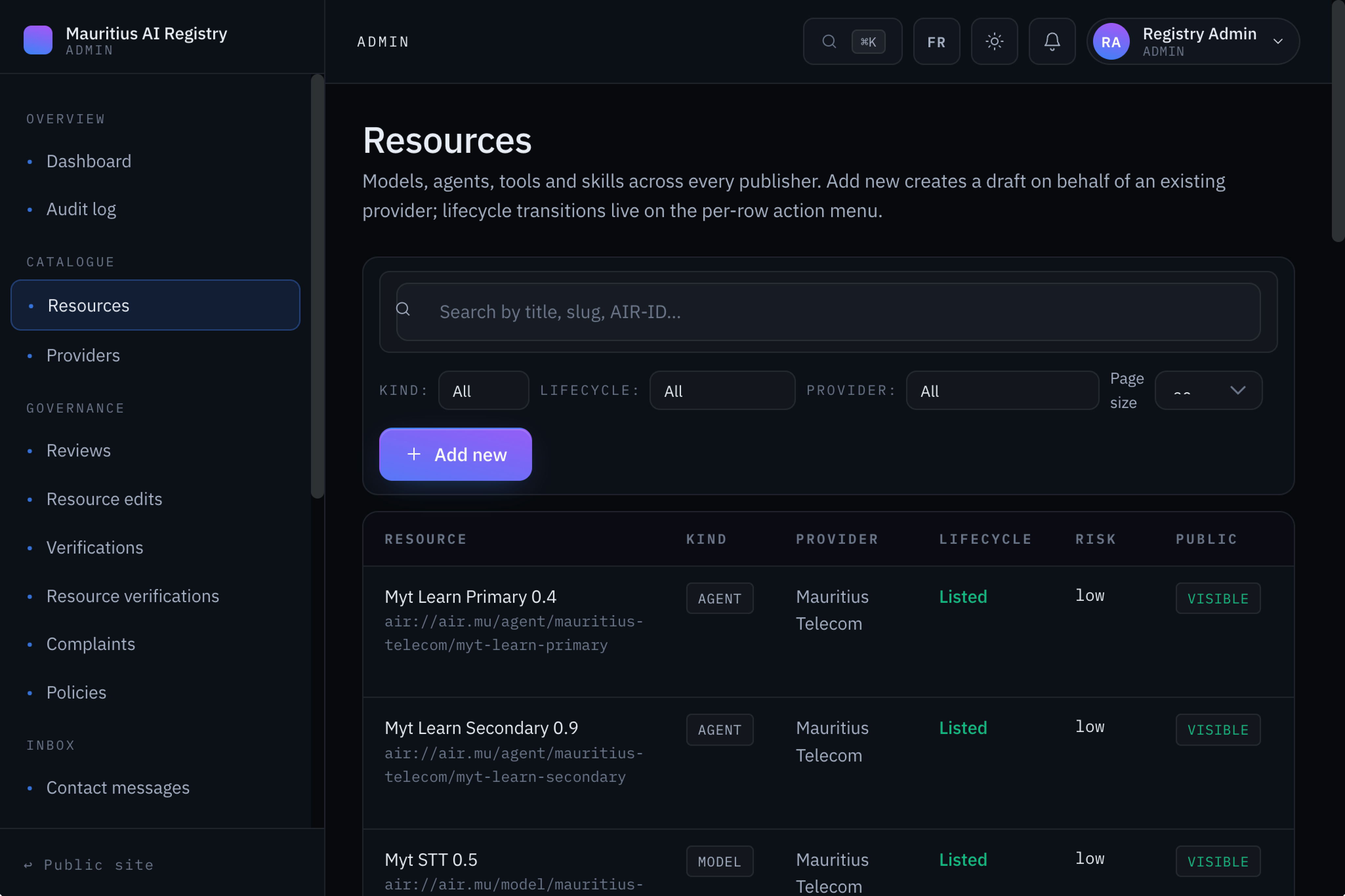1345x896 pixels.
Task: Click the MODEL badge for Myt STT 0.5
Action: (x=720, y=861)
